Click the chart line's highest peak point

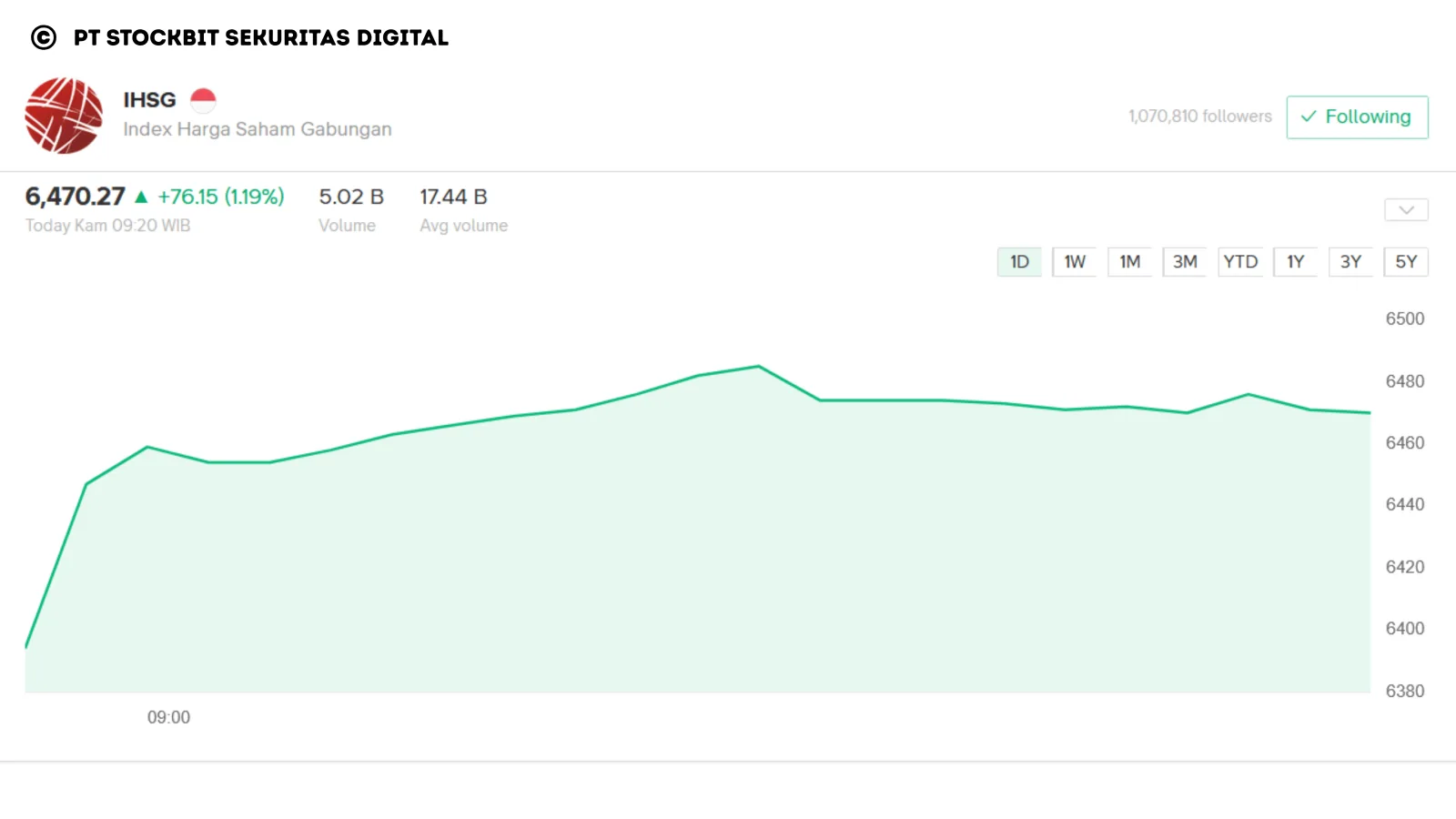(x=759, y=367)
